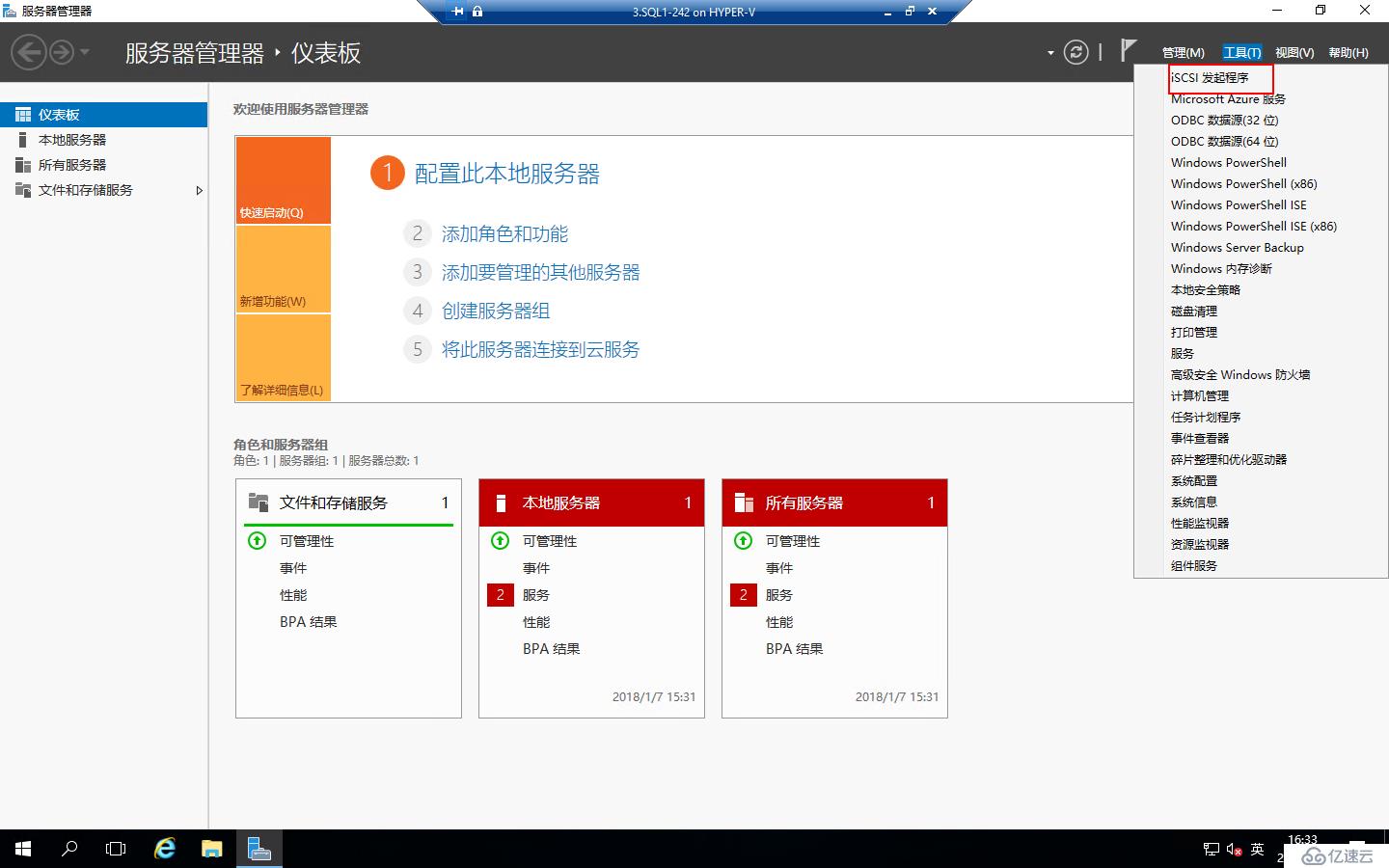Open dropdown arrow left of refresh
Screen dimensions: 1389x868
click(1050, 53)
